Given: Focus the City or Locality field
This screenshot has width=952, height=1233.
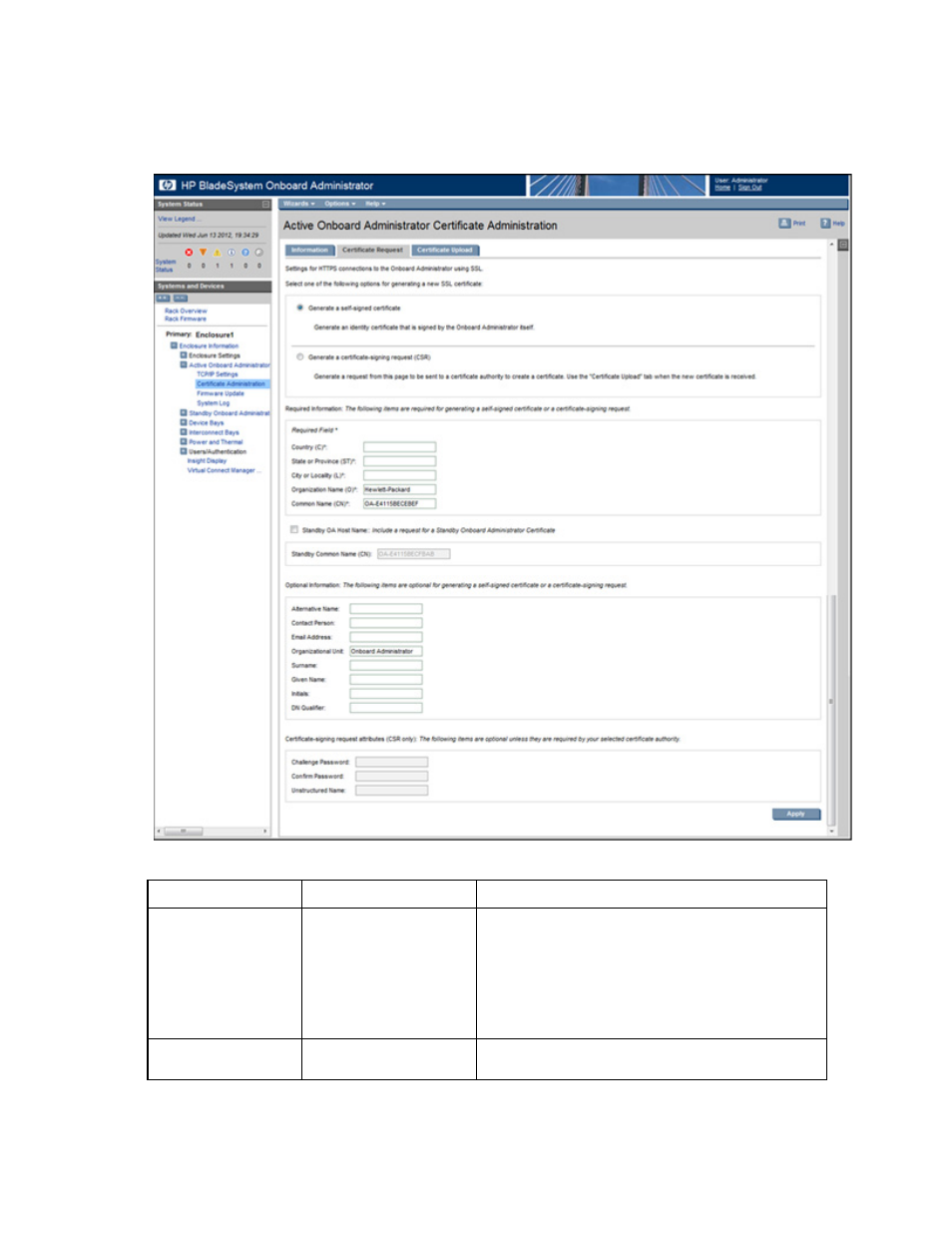Looking at the screenshot, I should pyautogui.click(x=399, y=475).
